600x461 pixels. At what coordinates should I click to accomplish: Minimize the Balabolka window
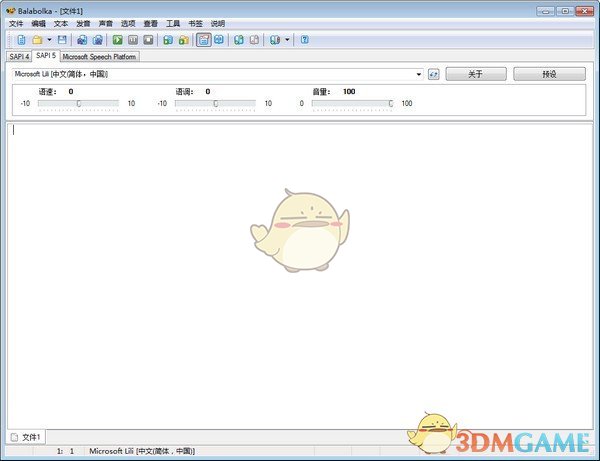point(546,11)
